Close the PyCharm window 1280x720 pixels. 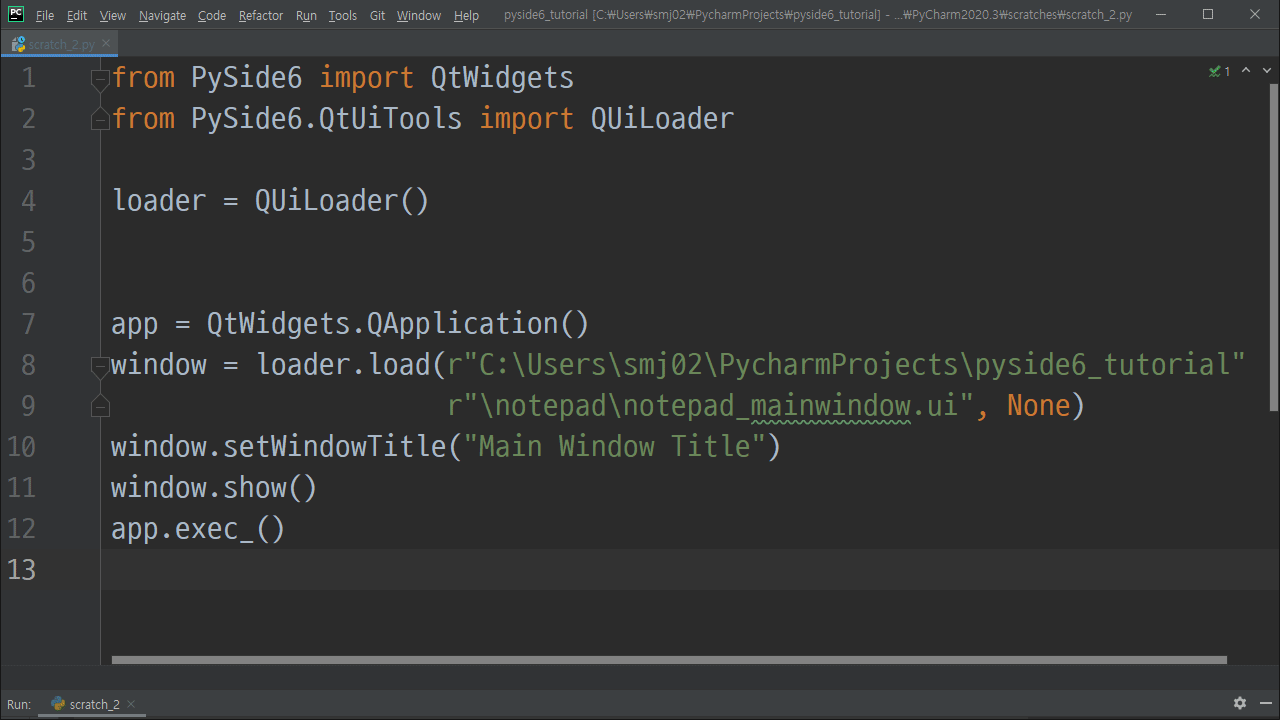click(1254, 14)
